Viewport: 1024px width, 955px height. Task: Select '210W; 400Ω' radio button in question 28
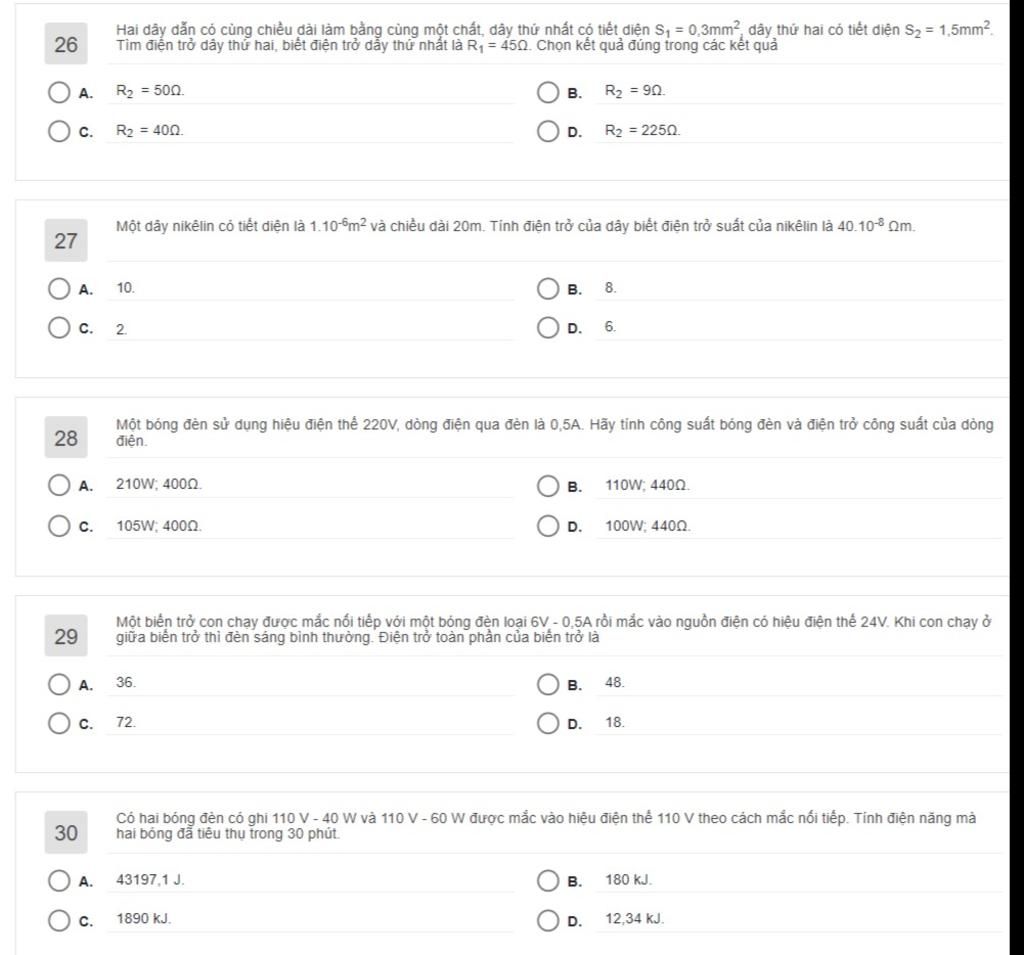pos(60,486)
